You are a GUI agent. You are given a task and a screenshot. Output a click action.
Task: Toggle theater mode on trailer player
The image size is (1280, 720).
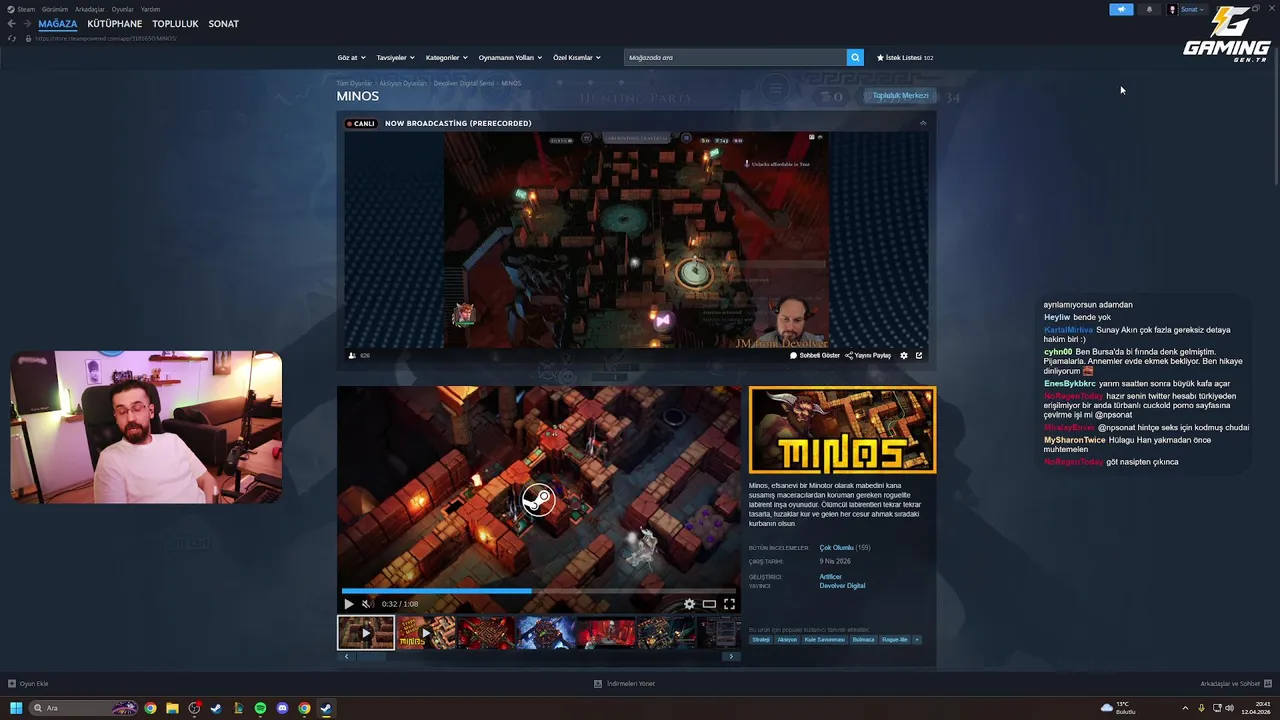tap(709, 603)
